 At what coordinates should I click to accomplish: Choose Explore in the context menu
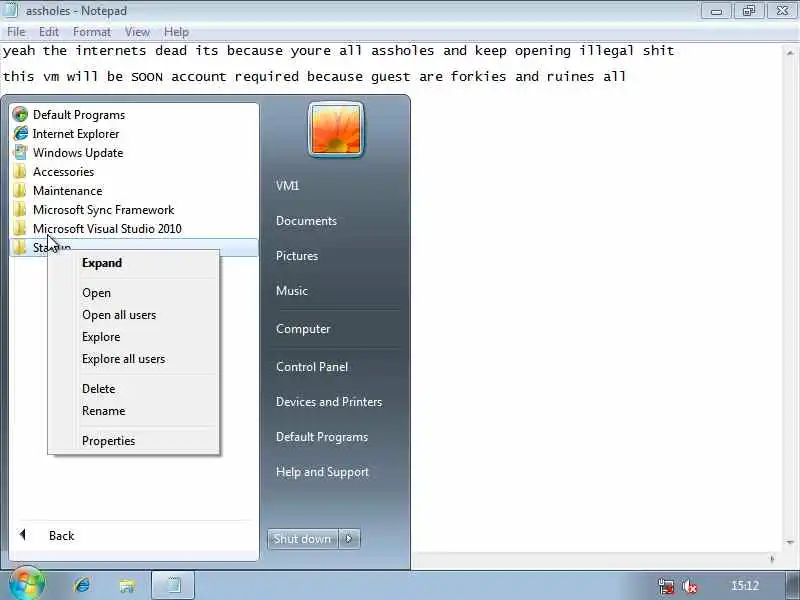coord(134,337)
